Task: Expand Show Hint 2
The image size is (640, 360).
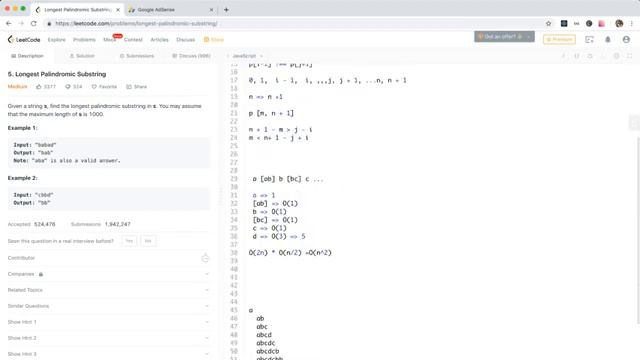Action: (108, 338)
